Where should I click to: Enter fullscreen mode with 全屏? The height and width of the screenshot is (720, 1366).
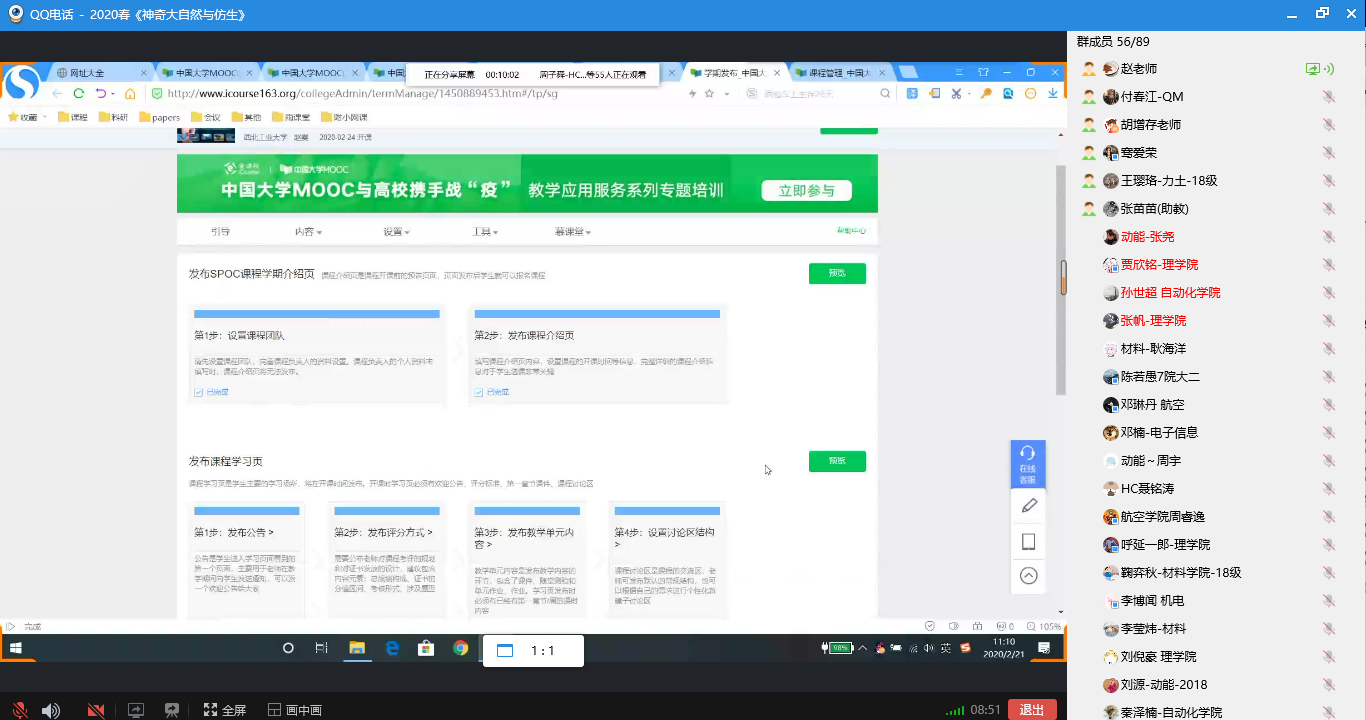(224, 710)
